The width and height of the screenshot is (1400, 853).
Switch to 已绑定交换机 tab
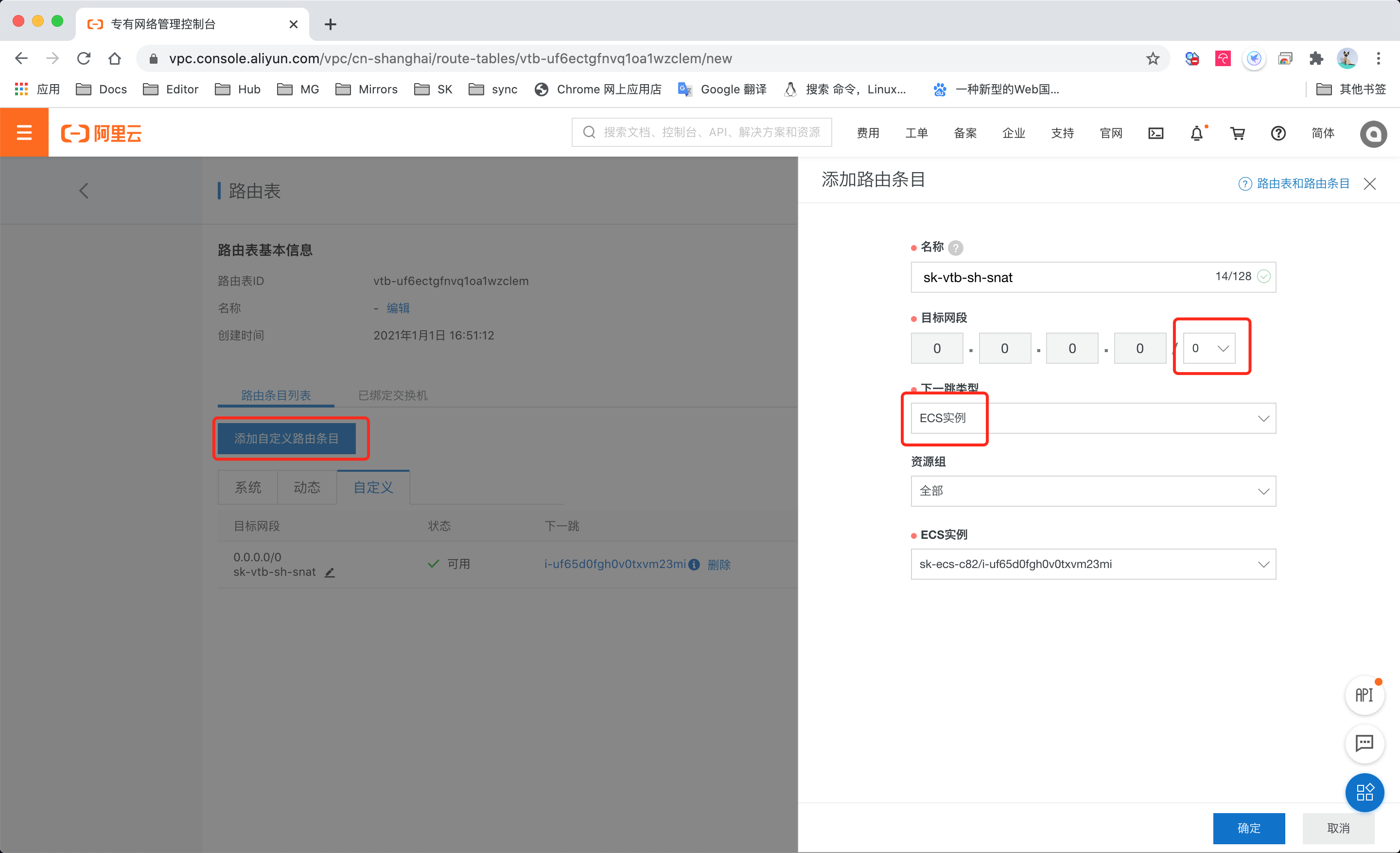pyautogui.click(x=393, y=395)
